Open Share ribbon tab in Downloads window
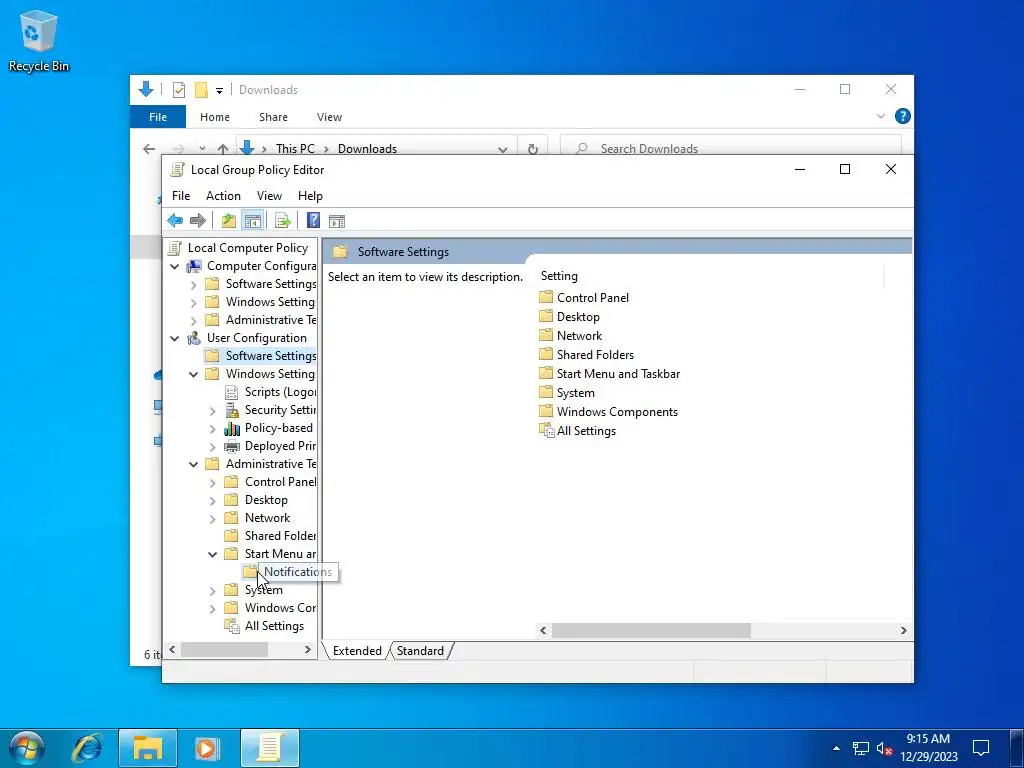1024x768 pixels. tap(273, 117)
